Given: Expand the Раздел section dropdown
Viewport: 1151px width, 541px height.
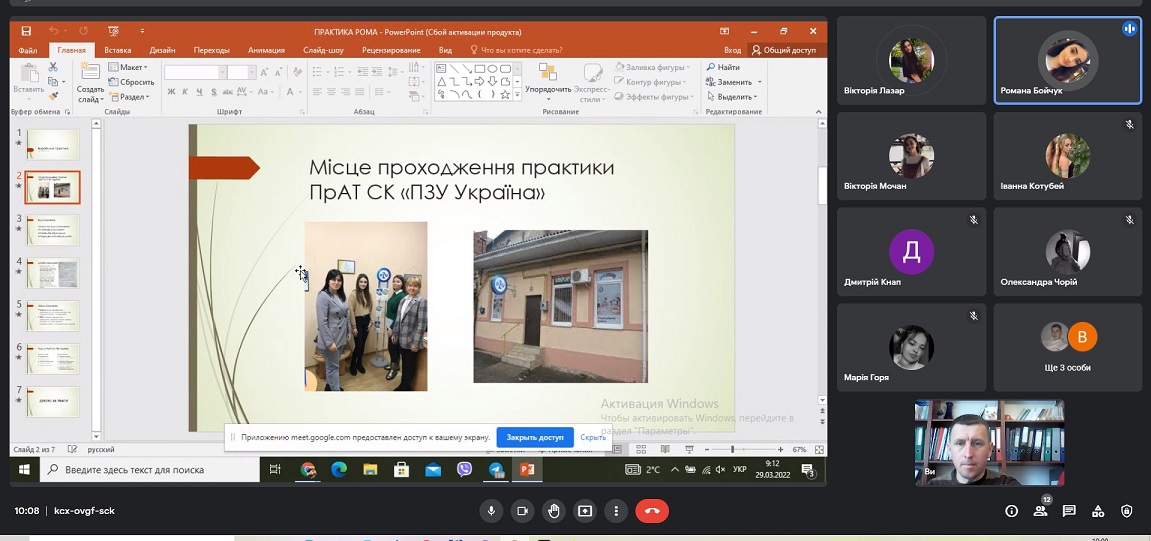Looking at the screenshot, I should click(129, 97).
